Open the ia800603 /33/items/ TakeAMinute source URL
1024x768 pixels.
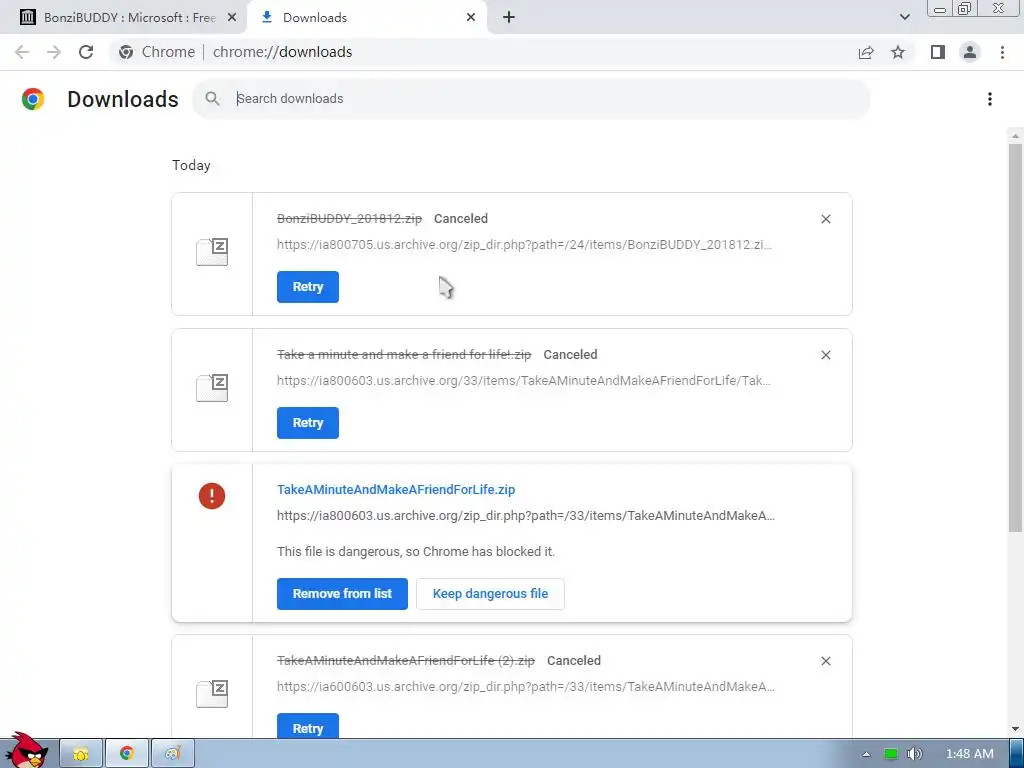click(524, 381)
